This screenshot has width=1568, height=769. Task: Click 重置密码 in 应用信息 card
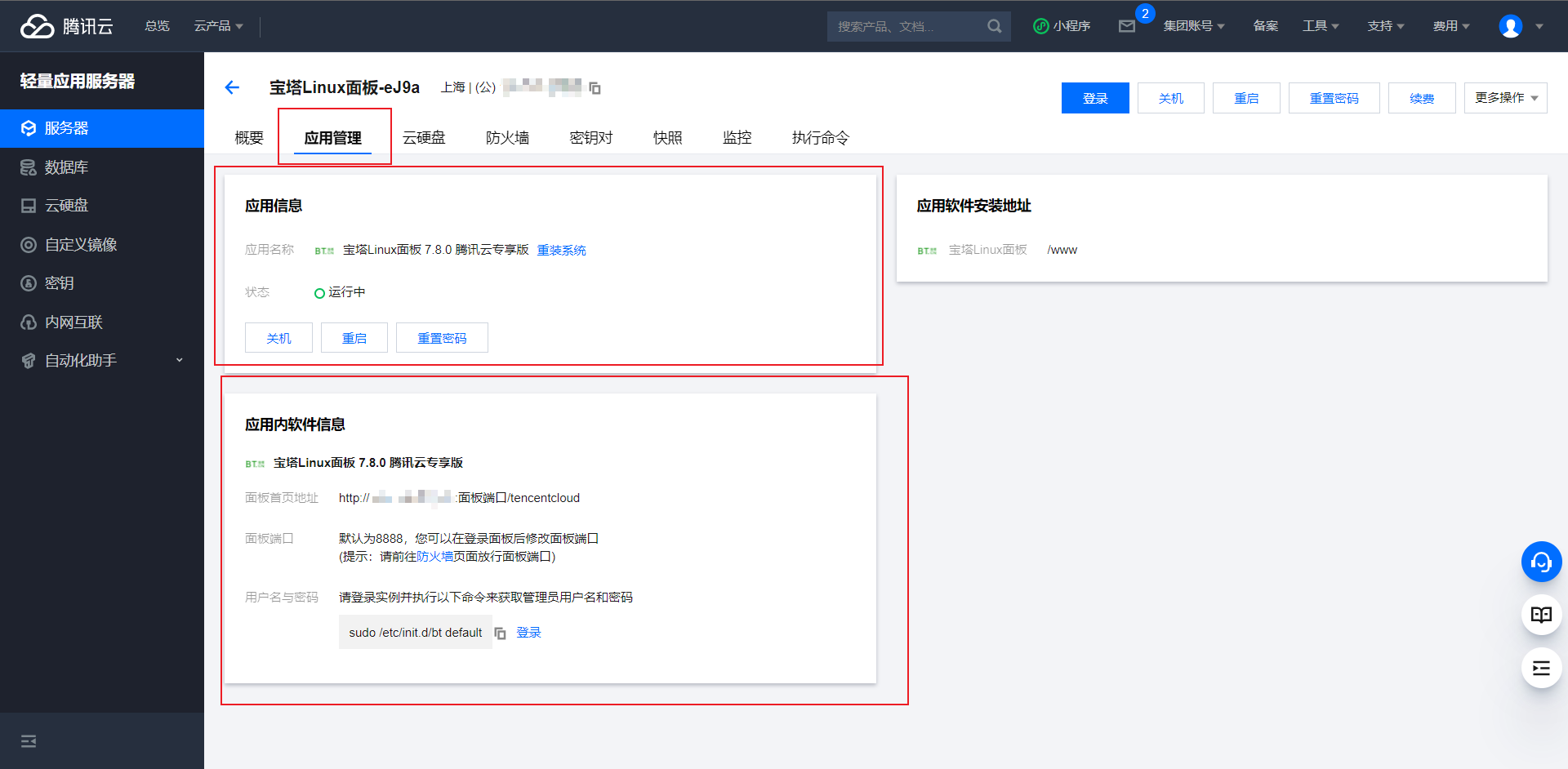click(x=442, y=338)
